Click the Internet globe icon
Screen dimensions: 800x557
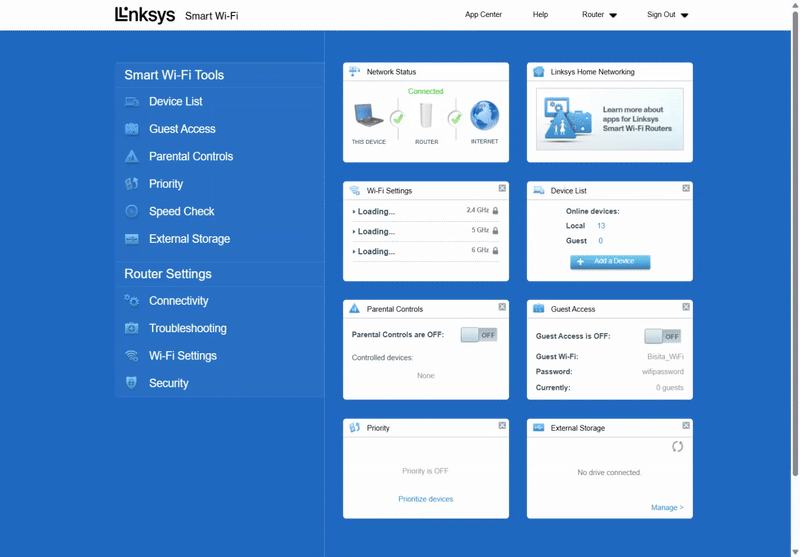pos(484,115)
